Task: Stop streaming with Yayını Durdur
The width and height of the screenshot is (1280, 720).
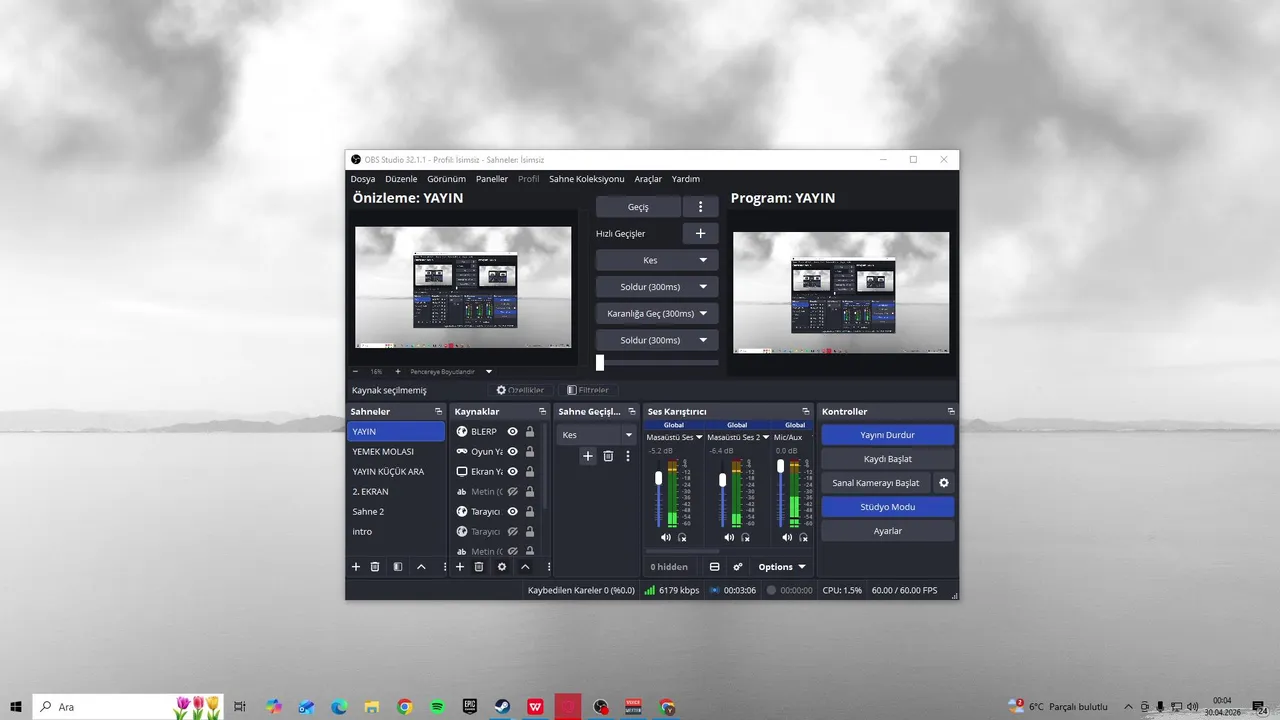Action: click(x=888, y=435)
